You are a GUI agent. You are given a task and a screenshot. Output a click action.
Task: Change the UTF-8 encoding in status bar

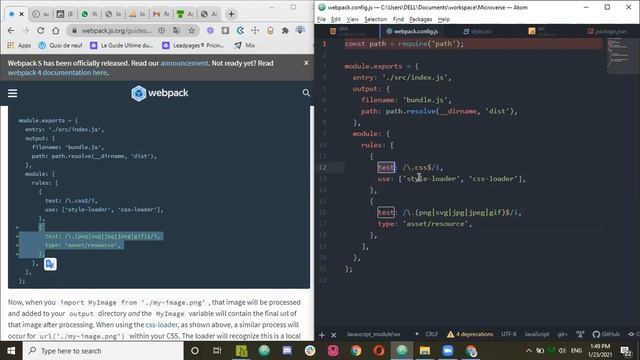509,334
